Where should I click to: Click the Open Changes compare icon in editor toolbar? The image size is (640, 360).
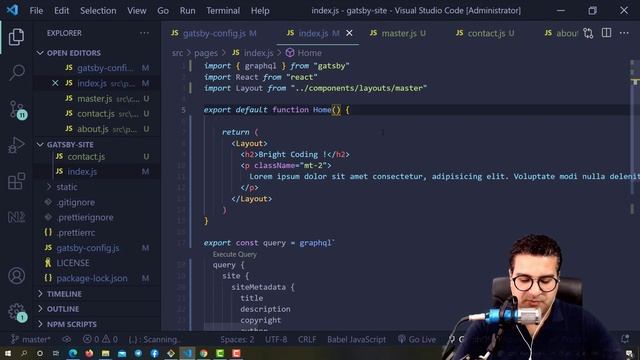point(588,33)
